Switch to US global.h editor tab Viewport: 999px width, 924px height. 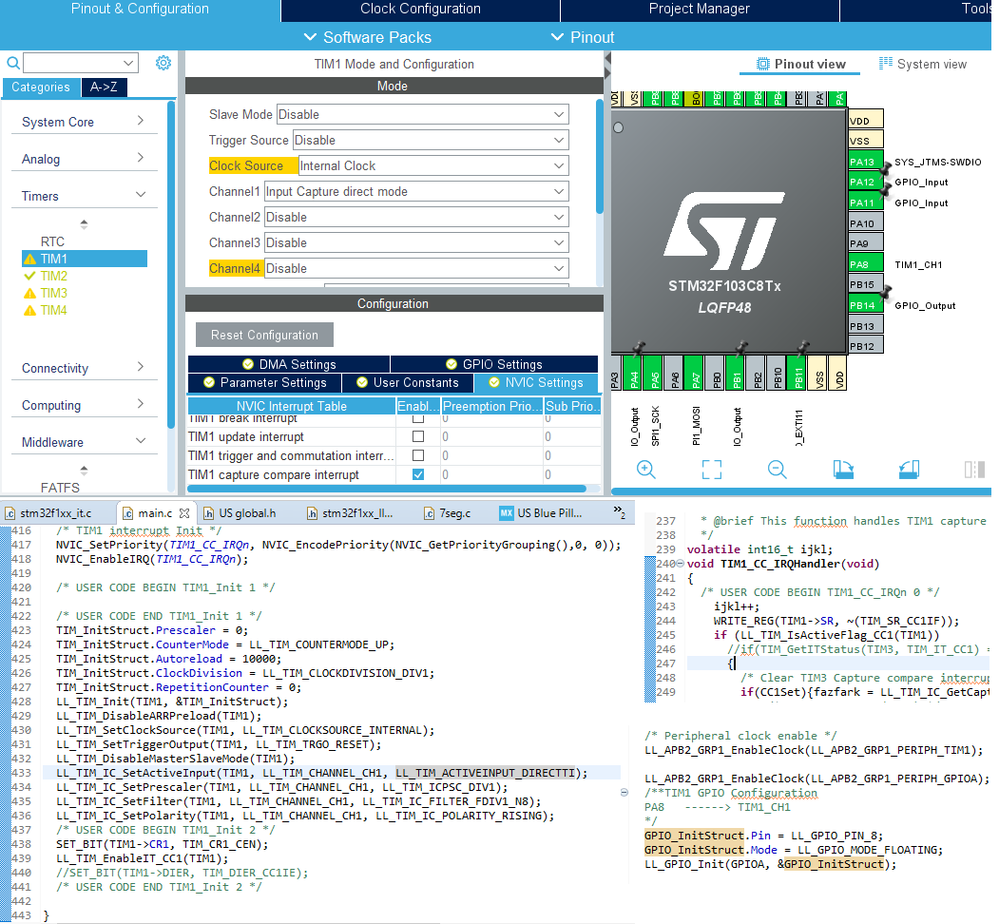coord(240,513)
